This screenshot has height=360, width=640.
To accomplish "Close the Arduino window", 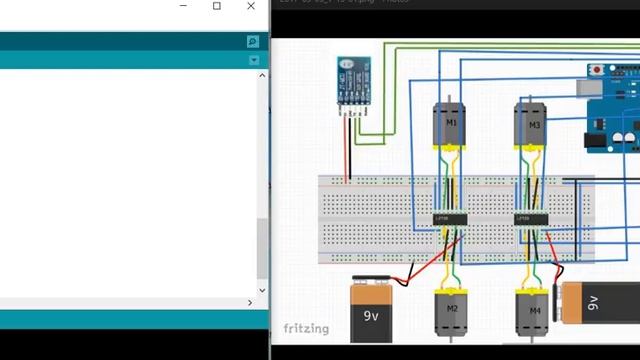I will coord(251,6).
